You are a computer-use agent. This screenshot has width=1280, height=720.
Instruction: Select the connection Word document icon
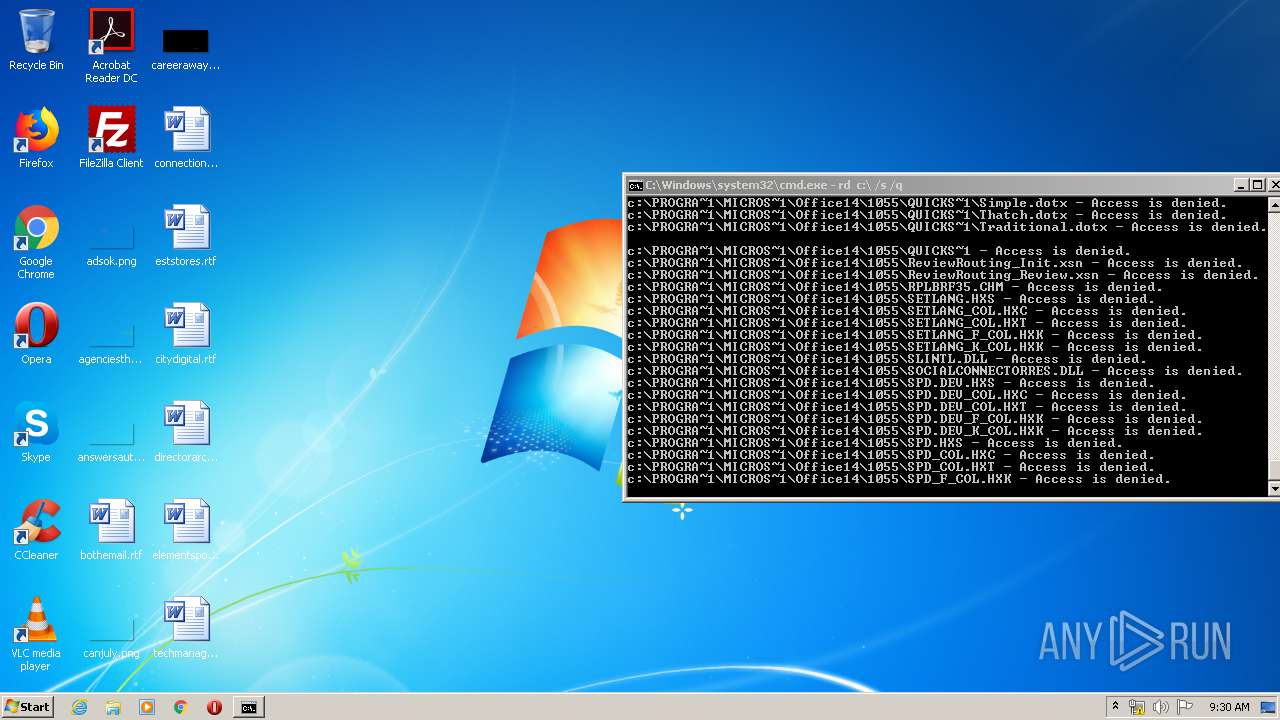[186, 138]
